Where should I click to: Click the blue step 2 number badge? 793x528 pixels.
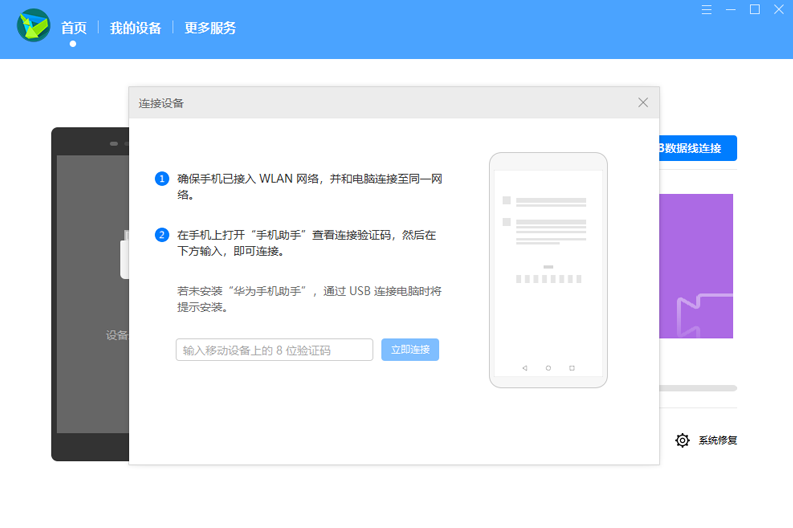[x=162, y=235]
